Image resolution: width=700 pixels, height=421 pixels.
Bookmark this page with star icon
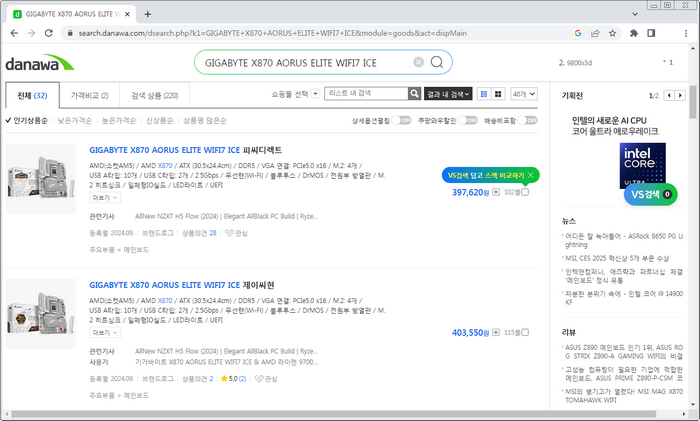(x=612, y=33)
